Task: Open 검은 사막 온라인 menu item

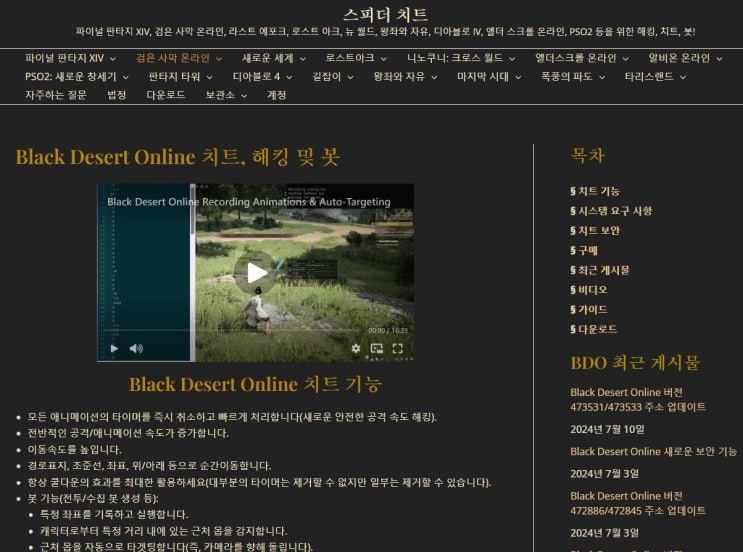Action: click(x=173, y=58)
